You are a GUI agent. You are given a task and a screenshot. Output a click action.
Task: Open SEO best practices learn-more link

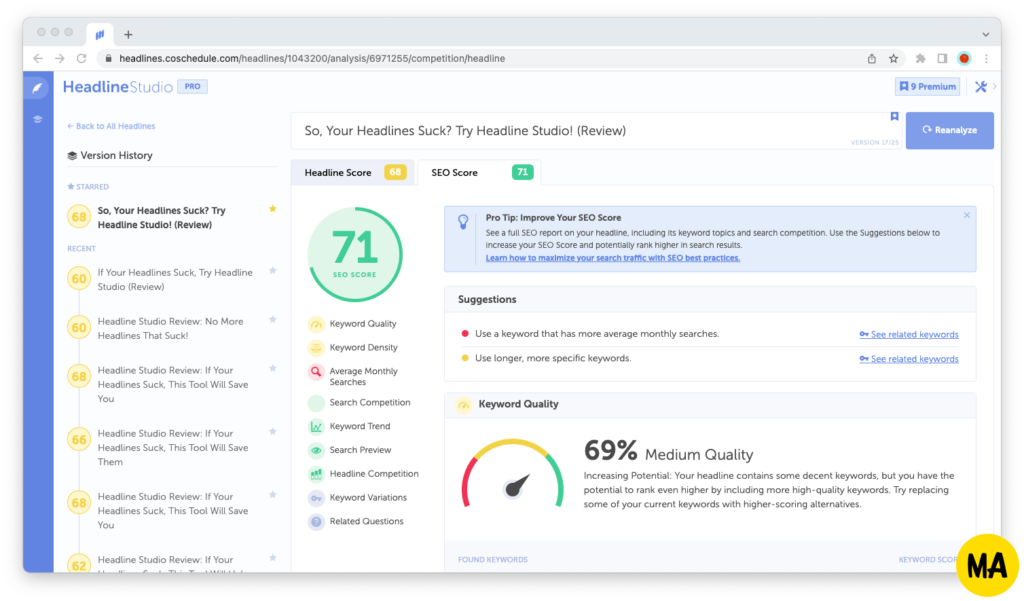click(x=613, y=258)
